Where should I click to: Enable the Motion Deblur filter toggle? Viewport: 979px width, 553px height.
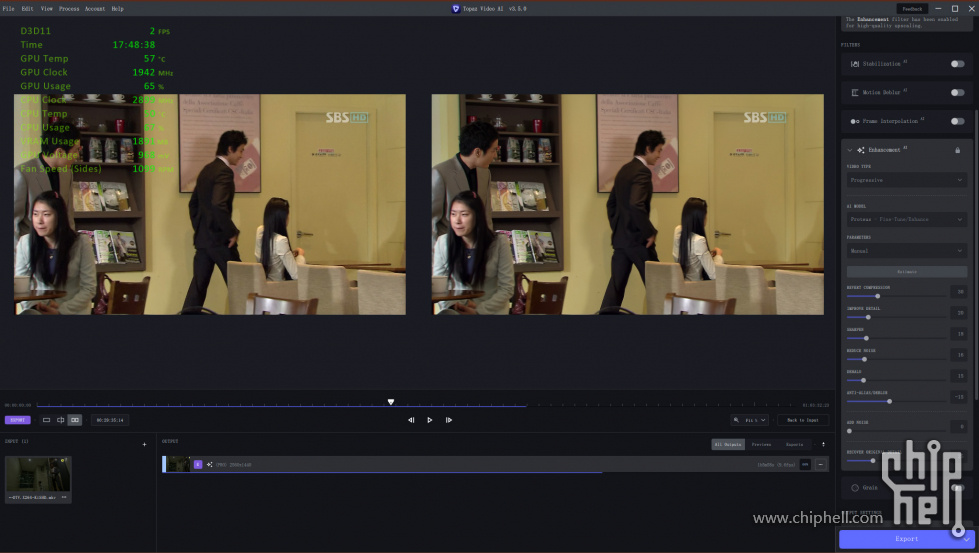pyautogui.click(x=957, y=92)
